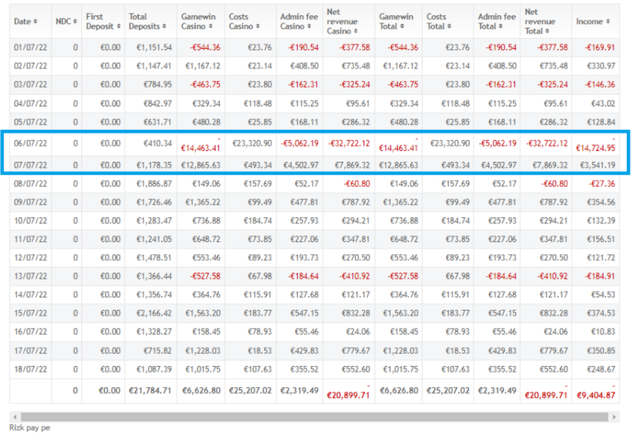Click total Total Deposits sum €21,784.71
The image size is (640, 433).
coord(150,391)
